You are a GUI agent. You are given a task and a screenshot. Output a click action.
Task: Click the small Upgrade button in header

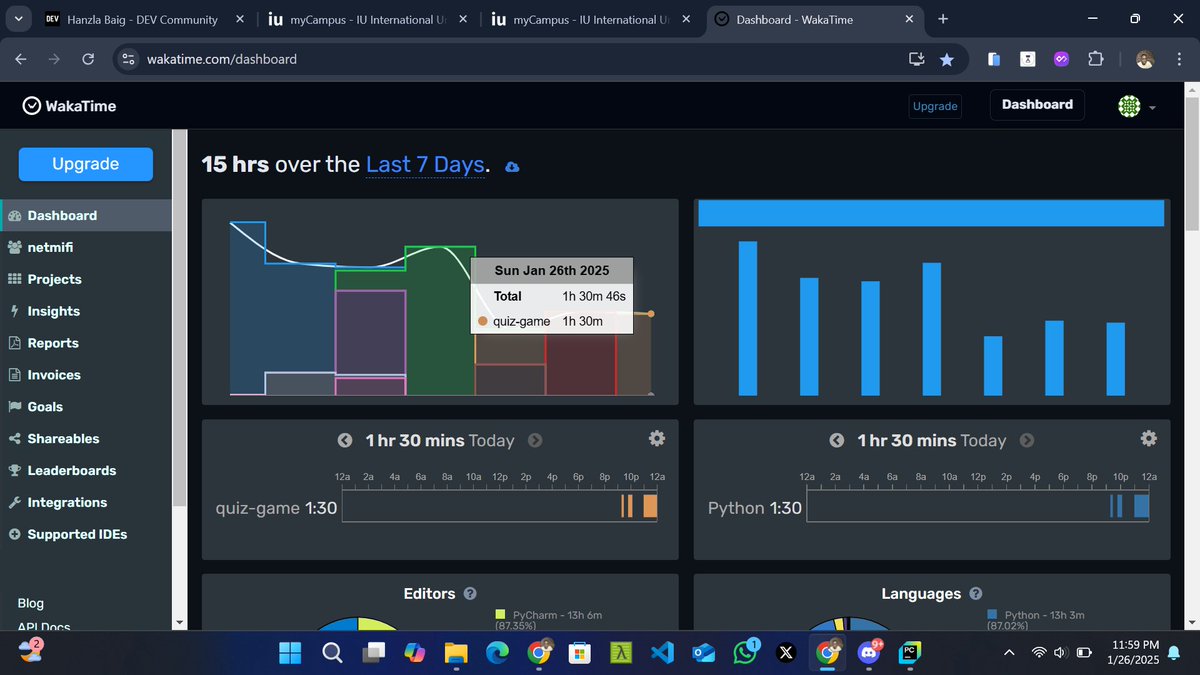point(935,106)
